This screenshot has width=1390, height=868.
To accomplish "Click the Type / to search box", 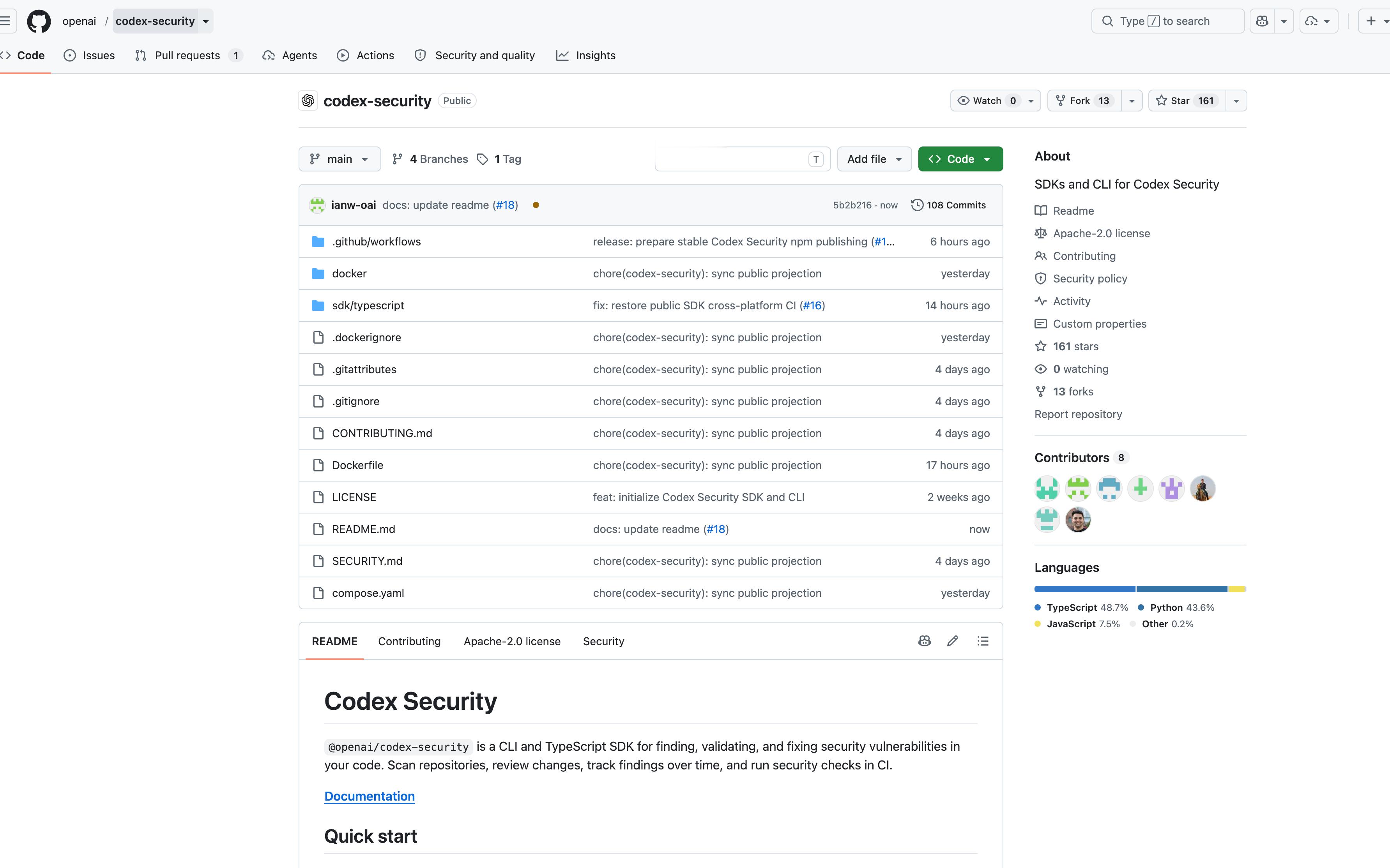I will coord(1167,21).
